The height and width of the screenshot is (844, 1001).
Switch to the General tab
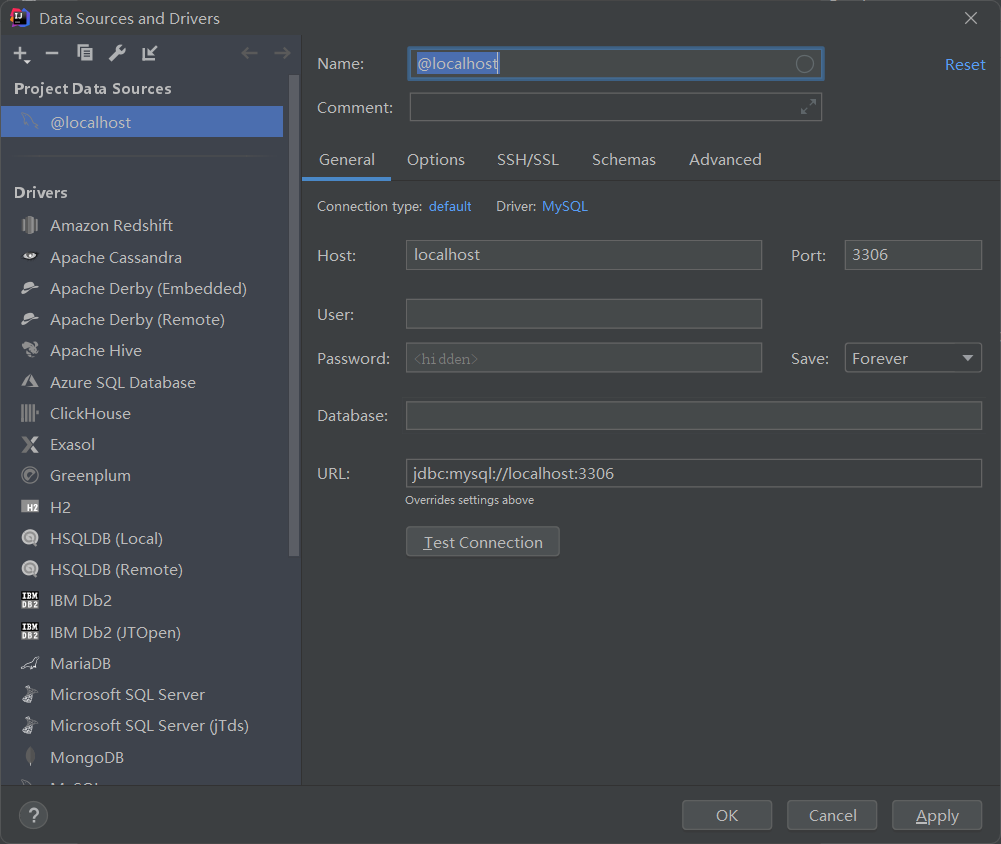pos(347,160)
